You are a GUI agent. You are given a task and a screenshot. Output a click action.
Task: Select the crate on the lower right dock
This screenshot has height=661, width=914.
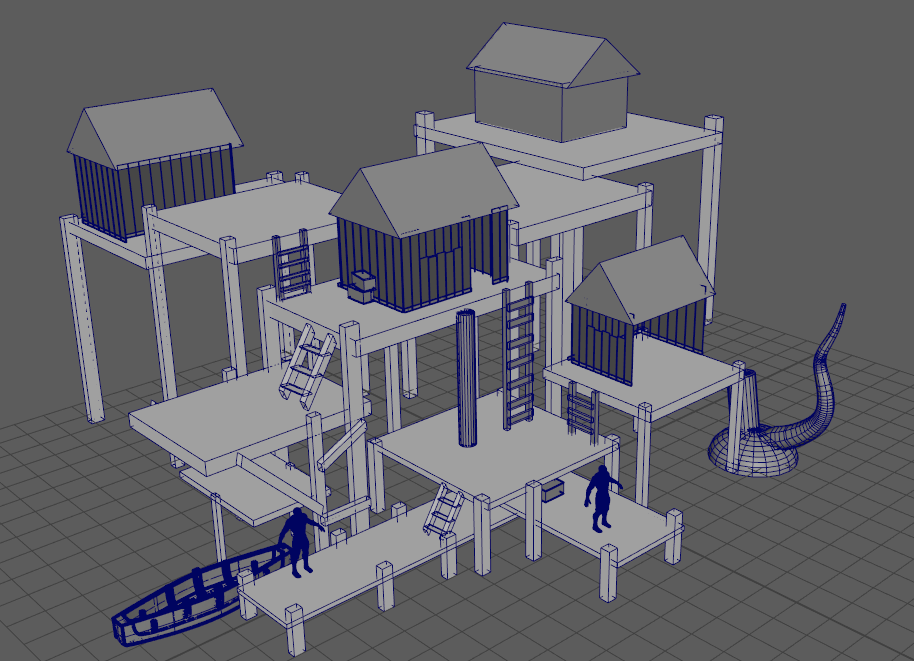point(553,490)
